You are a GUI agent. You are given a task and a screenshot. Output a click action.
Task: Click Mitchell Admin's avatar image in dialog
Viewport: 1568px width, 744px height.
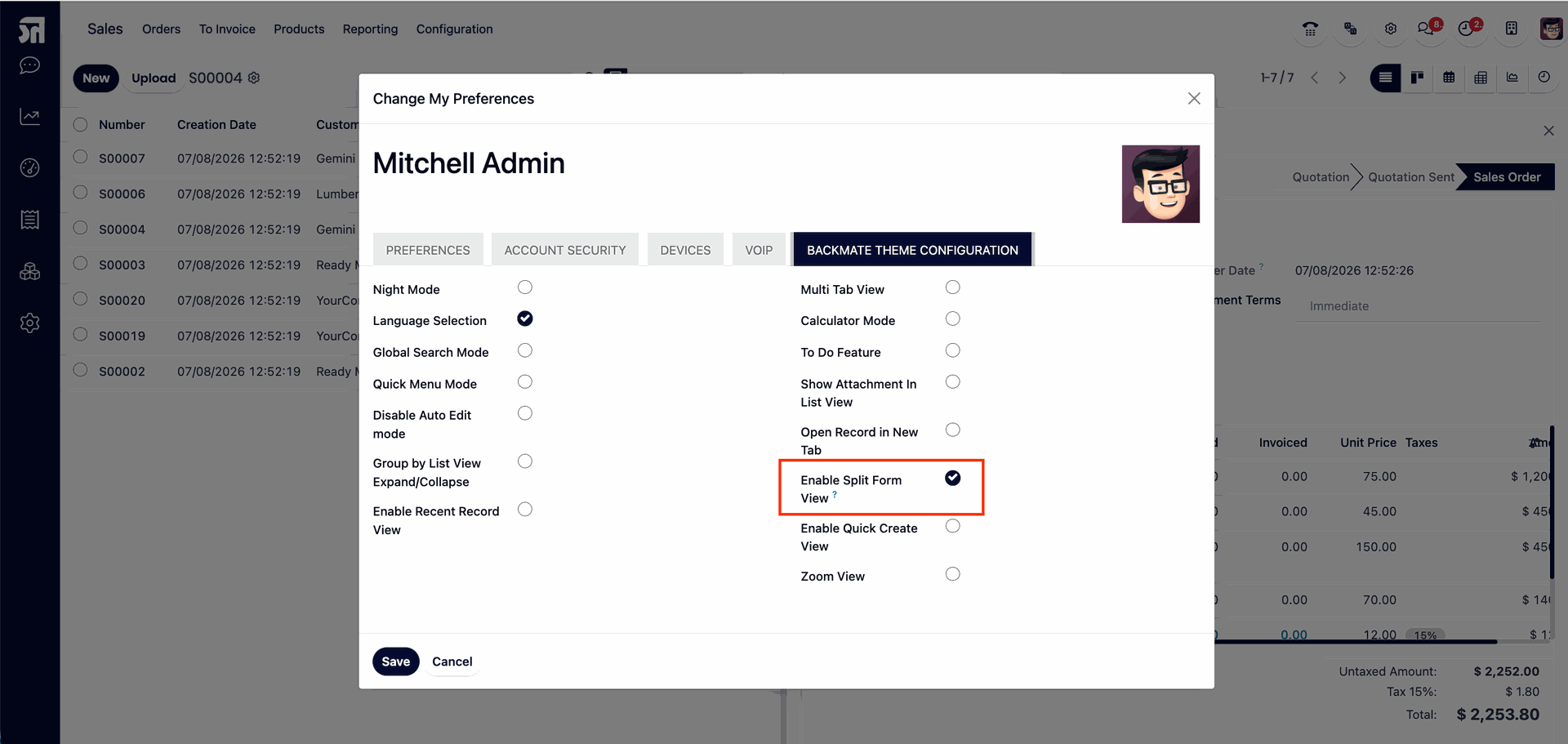click(1160, 184)
